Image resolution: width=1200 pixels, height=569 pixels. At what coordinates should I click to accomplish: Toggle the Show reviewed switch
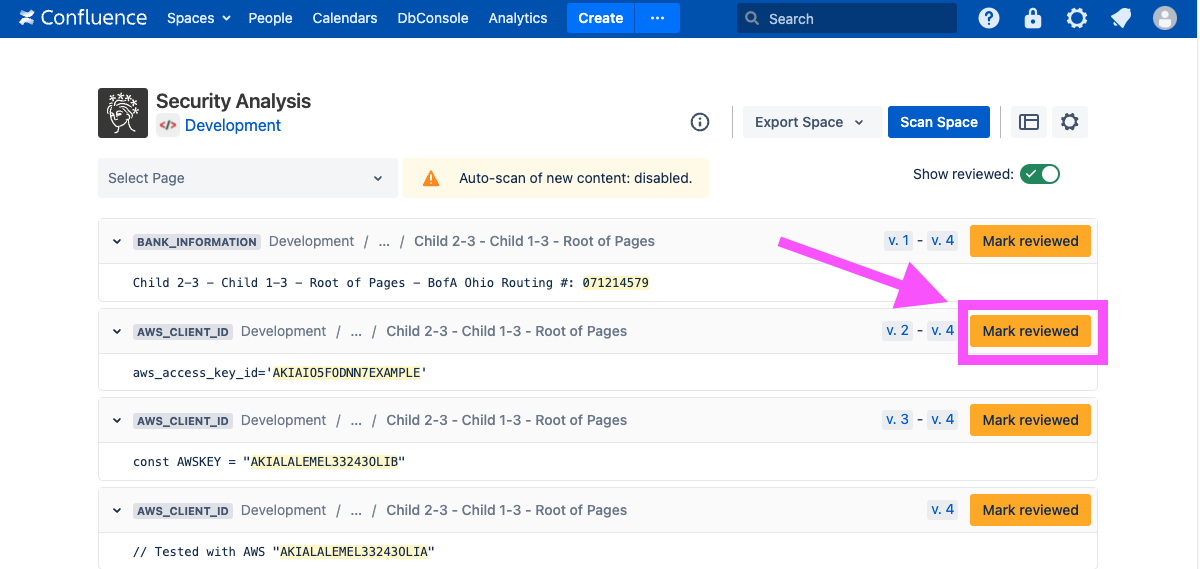coord(1039,174)
